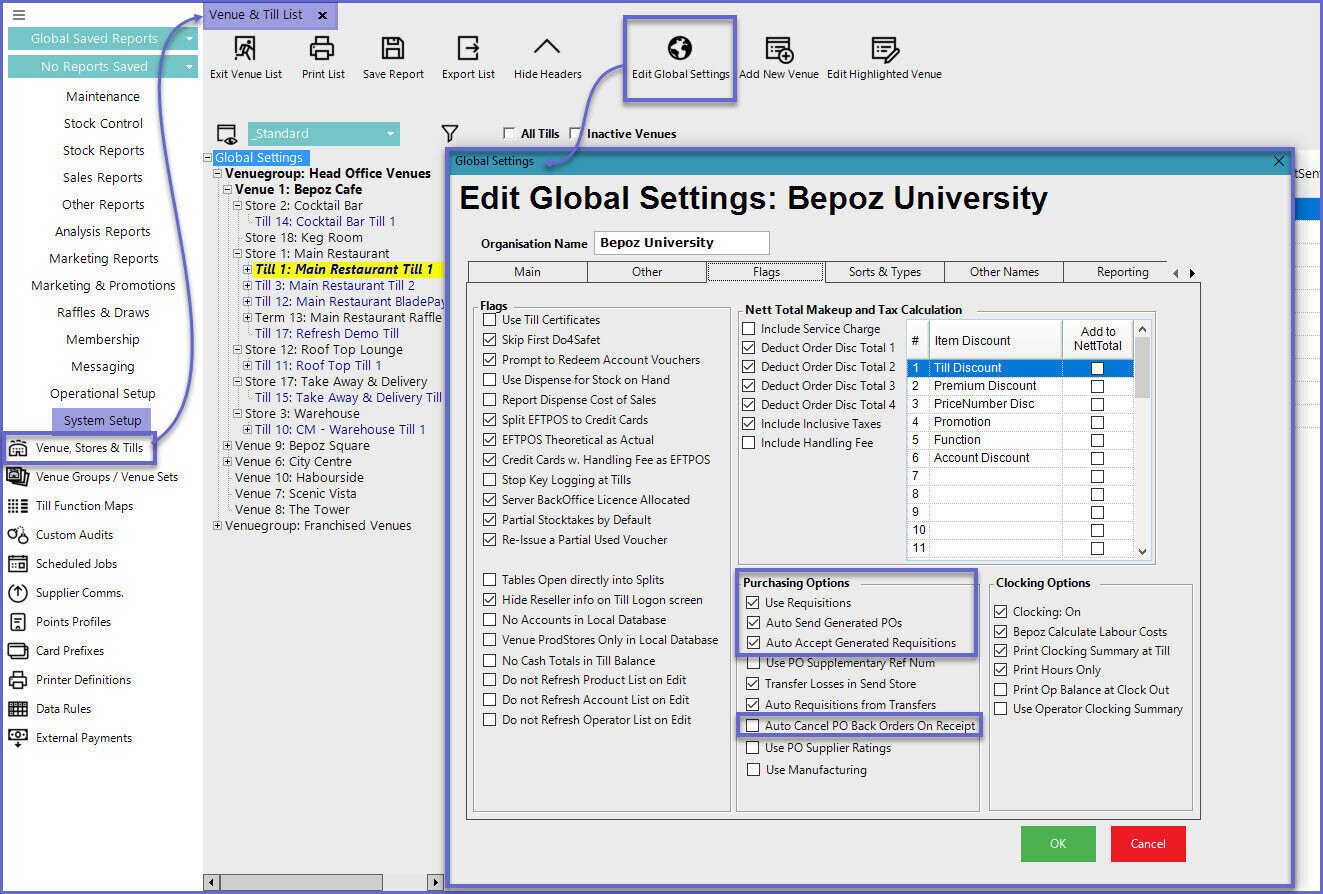This screenshot has height=894, width=1323.
Task: Switch to the Reporting tab
Action: (1122, 272)
